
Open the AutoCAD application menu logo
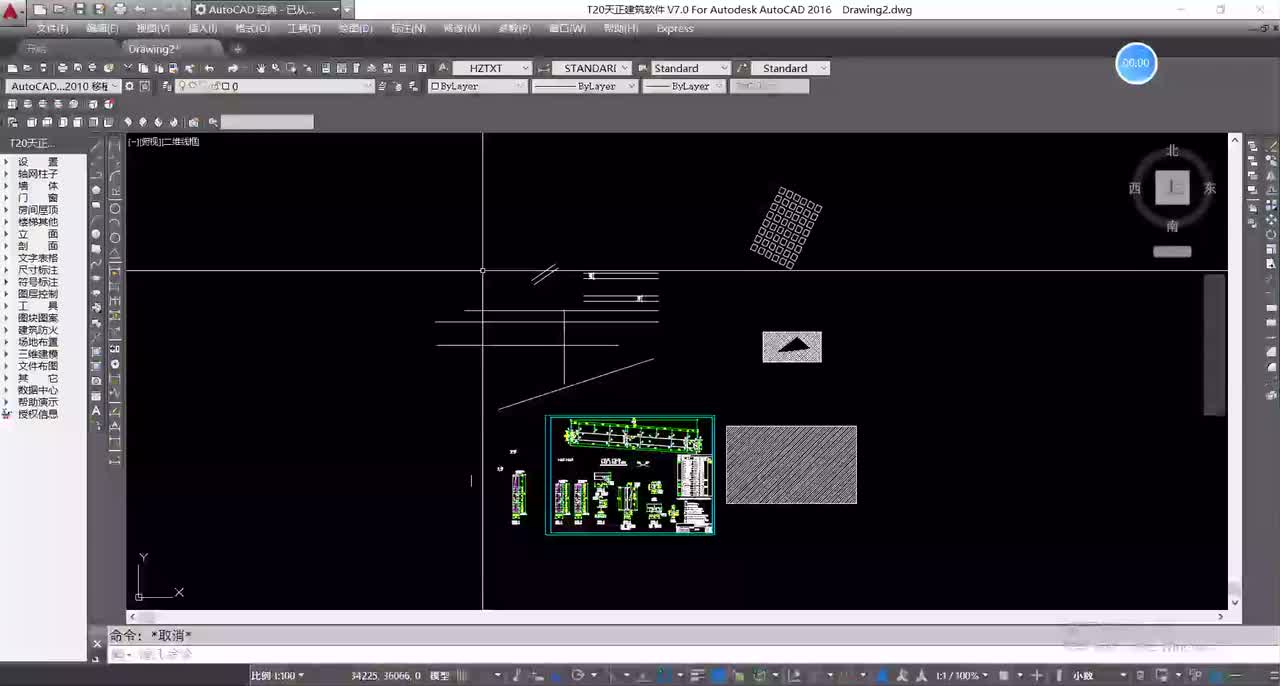(12, 11)
